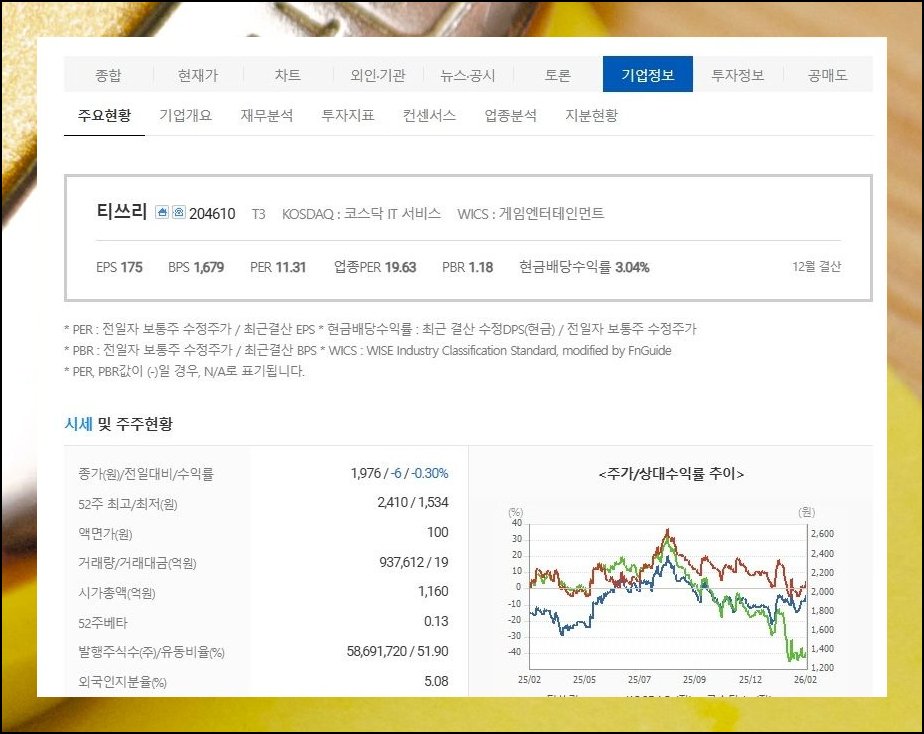Click the 주가/상대수익률 추이 chart title
This screenshot has height=734, width=924.
point(671,474)
